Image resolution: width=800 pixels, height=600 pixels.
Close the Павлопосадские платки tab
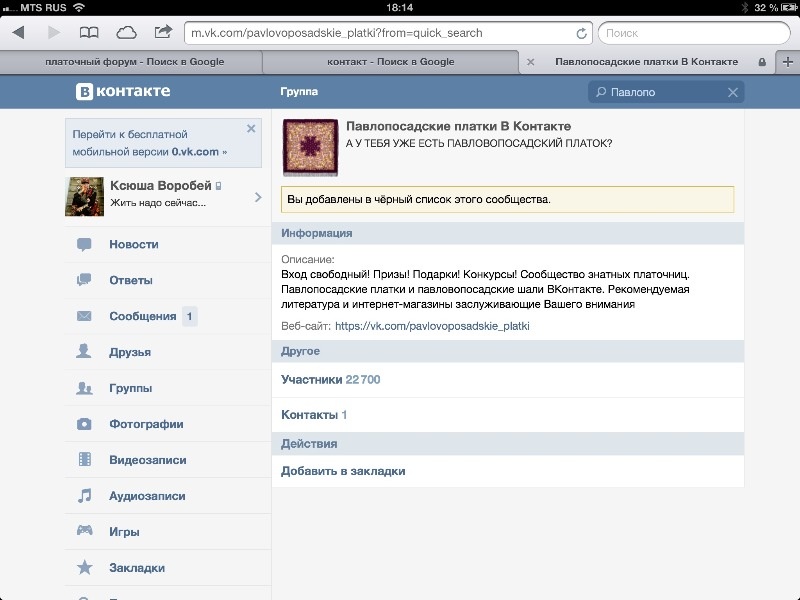pos(531,62)
